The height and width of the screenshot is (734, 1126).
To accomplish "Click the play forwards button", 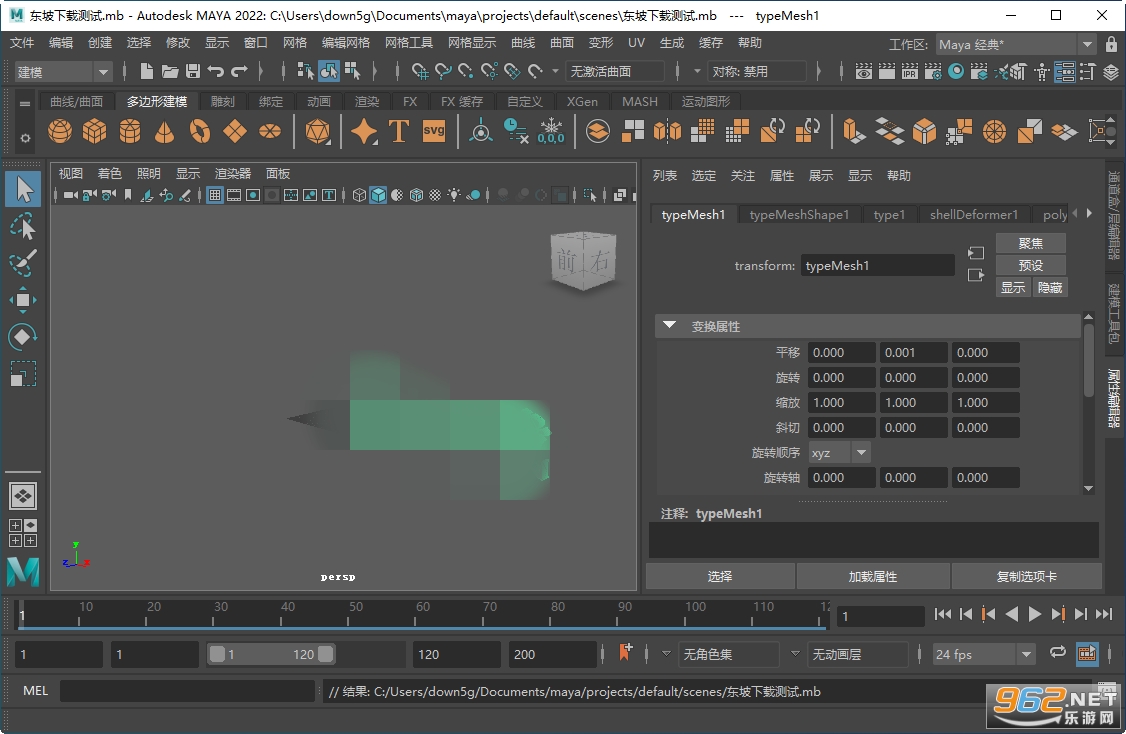I will [x=1034, y=614].
